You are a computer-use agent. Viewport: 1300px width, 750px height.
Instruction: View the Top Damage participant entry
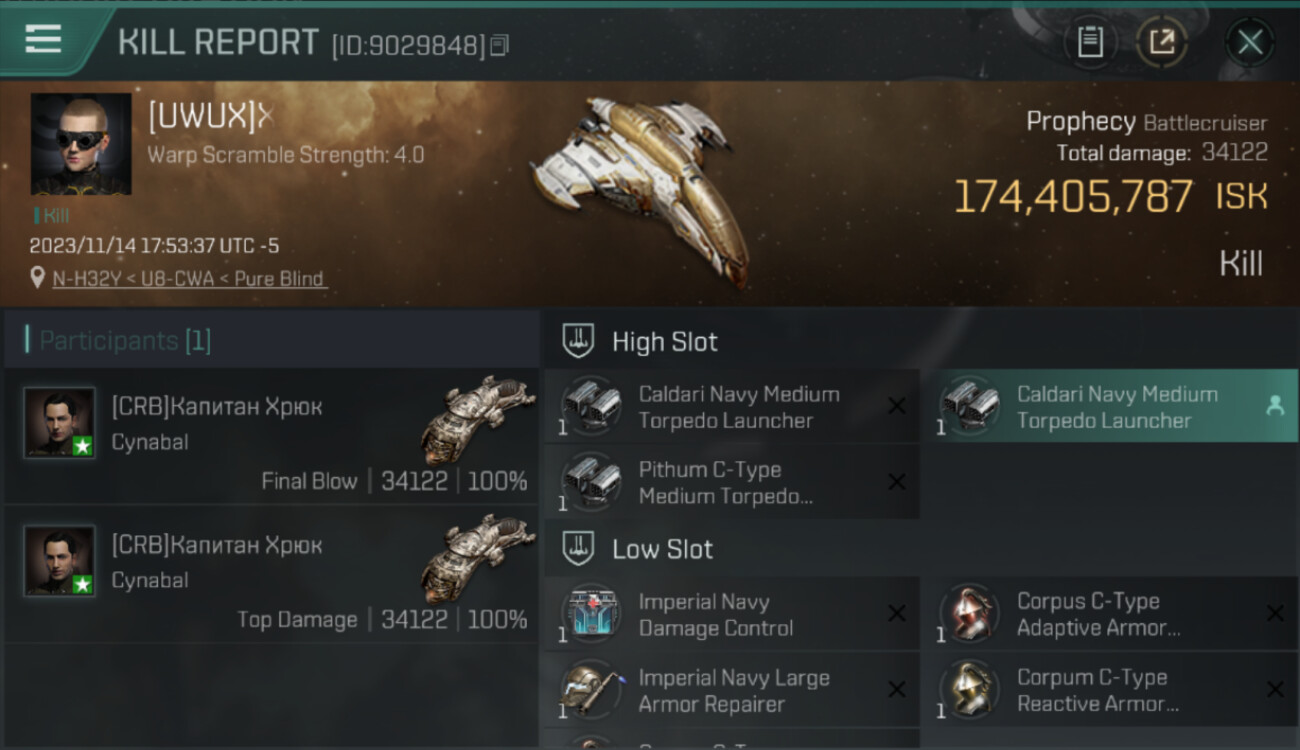272,575
